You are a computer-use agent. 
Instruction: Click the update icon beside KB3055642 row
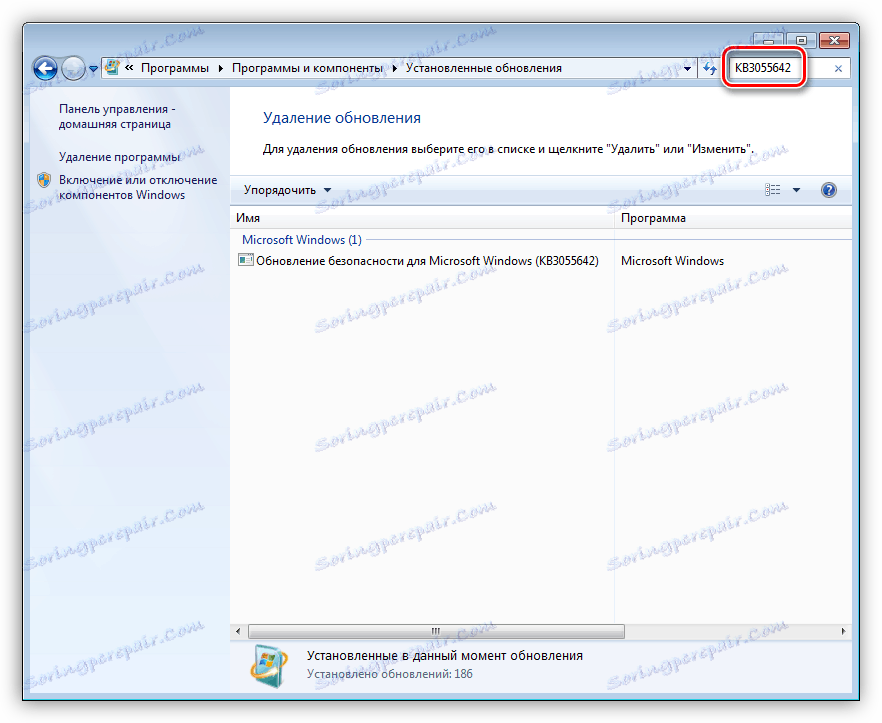[245, 260]
